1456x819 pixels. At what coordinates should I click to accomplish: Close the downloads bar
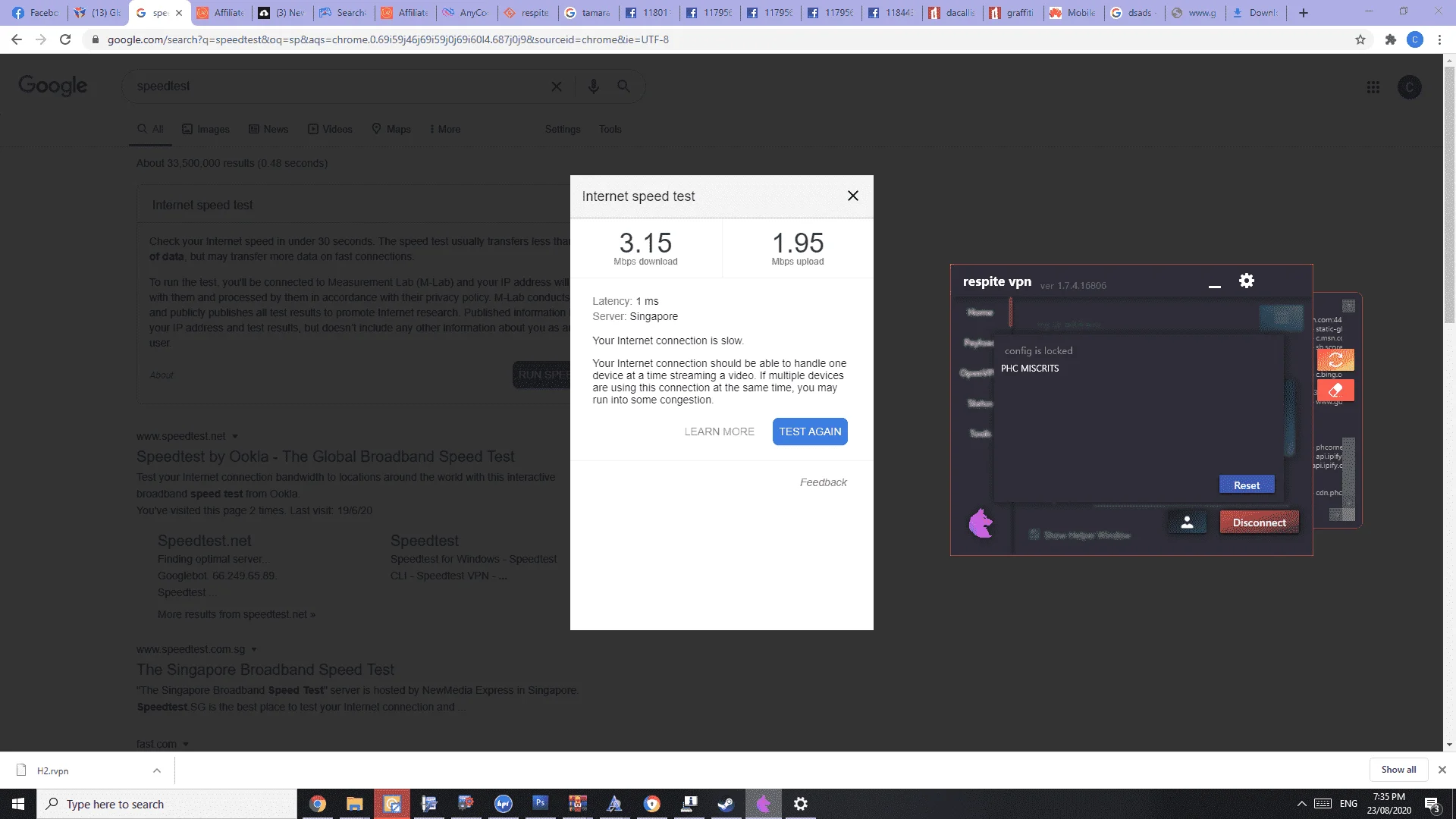point(1442,770)
